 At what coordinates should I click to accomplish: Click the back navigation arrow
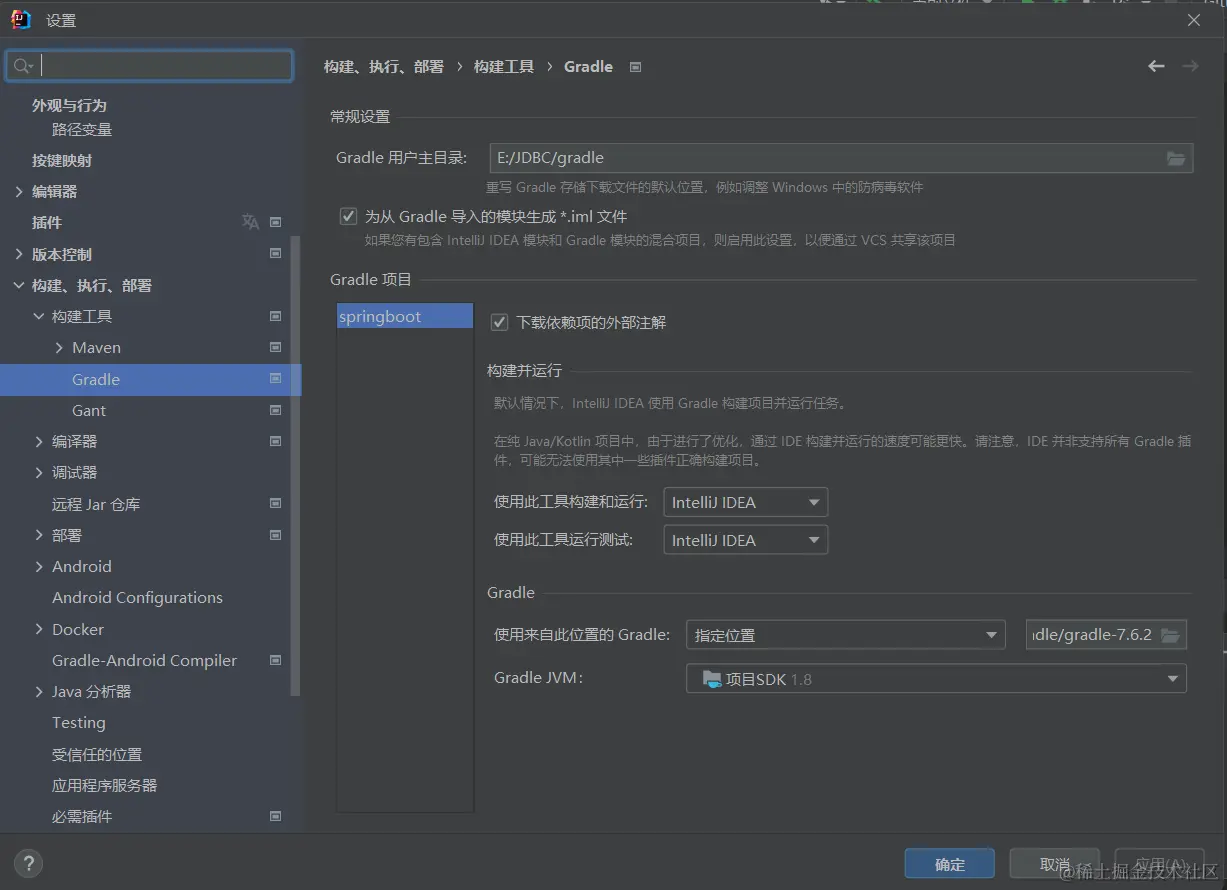1156,66
